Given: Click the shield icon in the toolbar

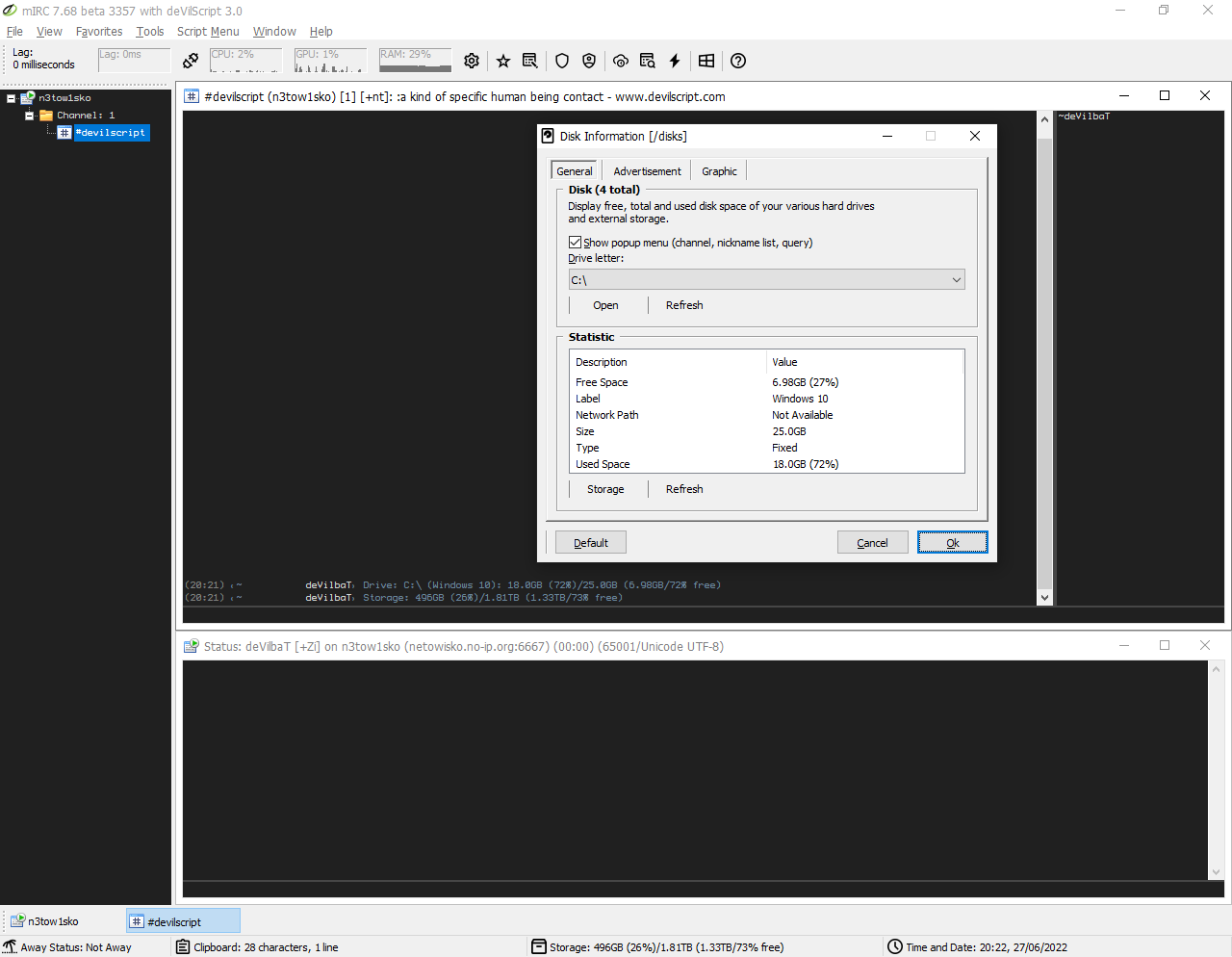Looking at the screenshot, I should [x=562, y=61].
